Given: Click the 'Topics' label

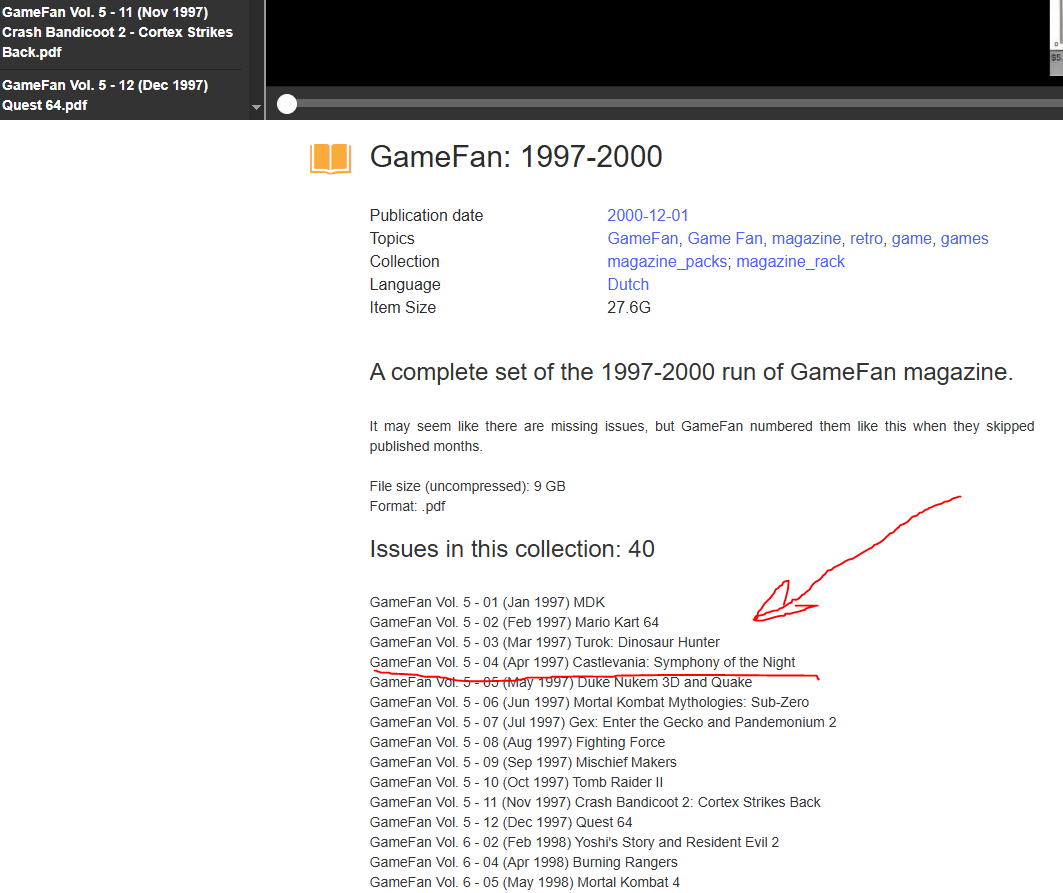Looking at the screenshot, I should pyautogui.click(x=392, y=239).
